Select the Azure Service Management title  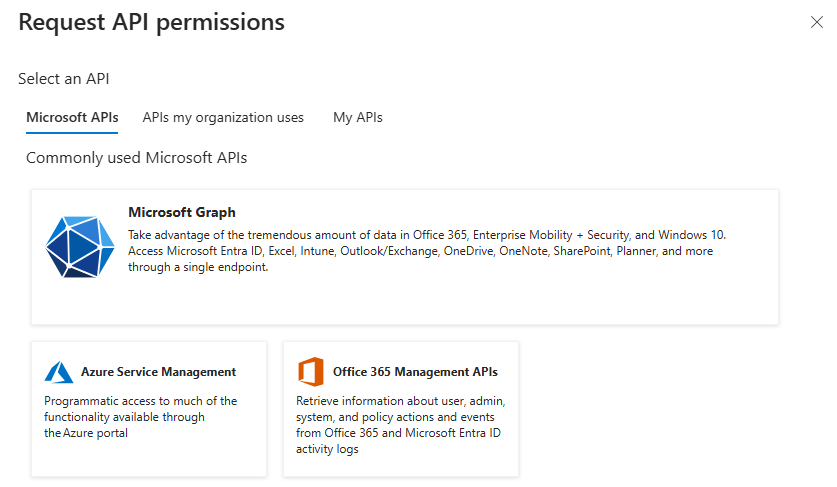coord(158,372)
